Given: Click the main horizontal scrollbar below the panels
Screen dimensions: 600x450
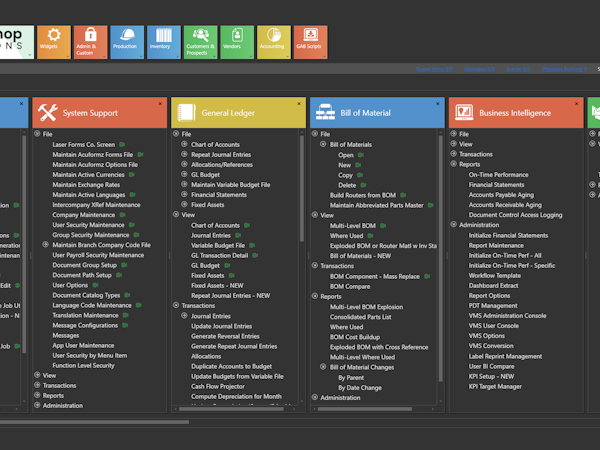Looking at the screenshot, I should pyautogui.click(x=94, y=422).
